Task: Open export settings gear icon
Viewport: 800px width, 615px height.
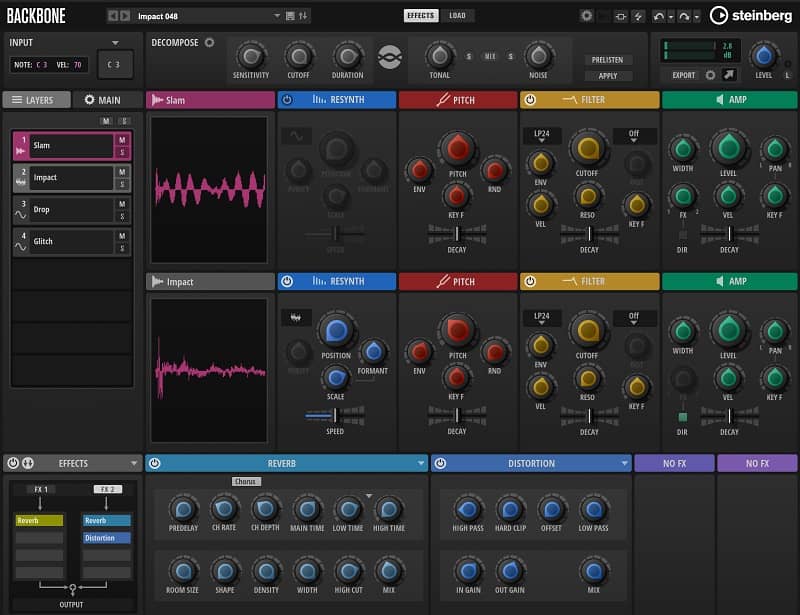Action: (710, 75)
